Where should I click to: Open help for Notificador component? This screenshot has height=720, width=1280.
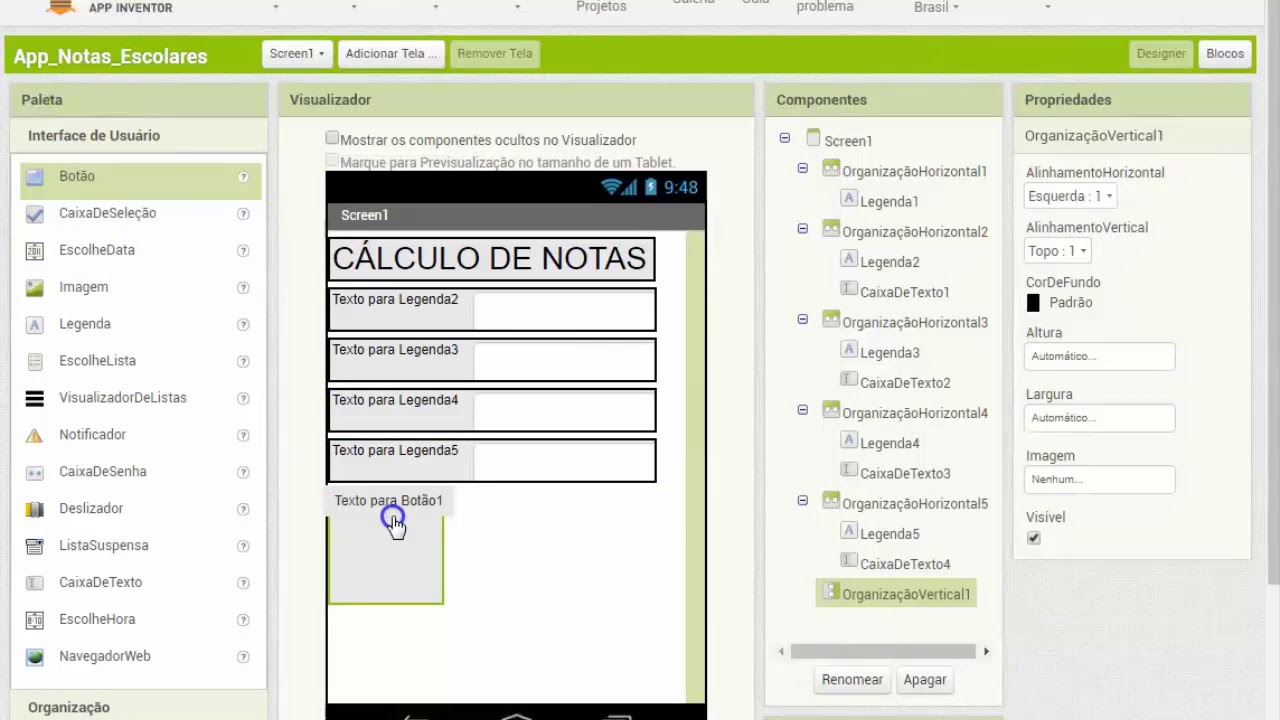pos(243,436)
